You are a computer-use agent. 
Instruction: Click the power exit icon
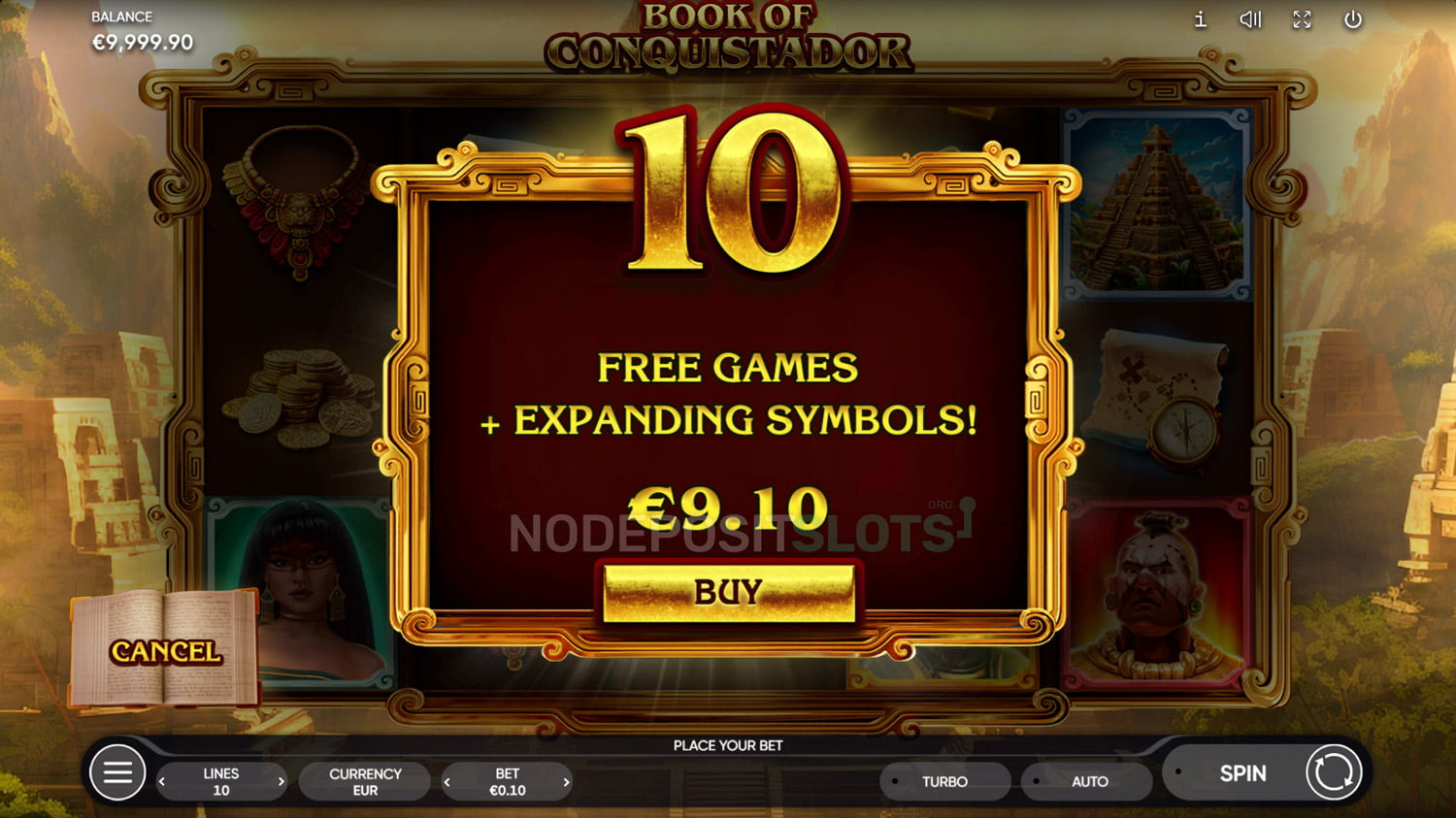click(x=1352, y=19)
